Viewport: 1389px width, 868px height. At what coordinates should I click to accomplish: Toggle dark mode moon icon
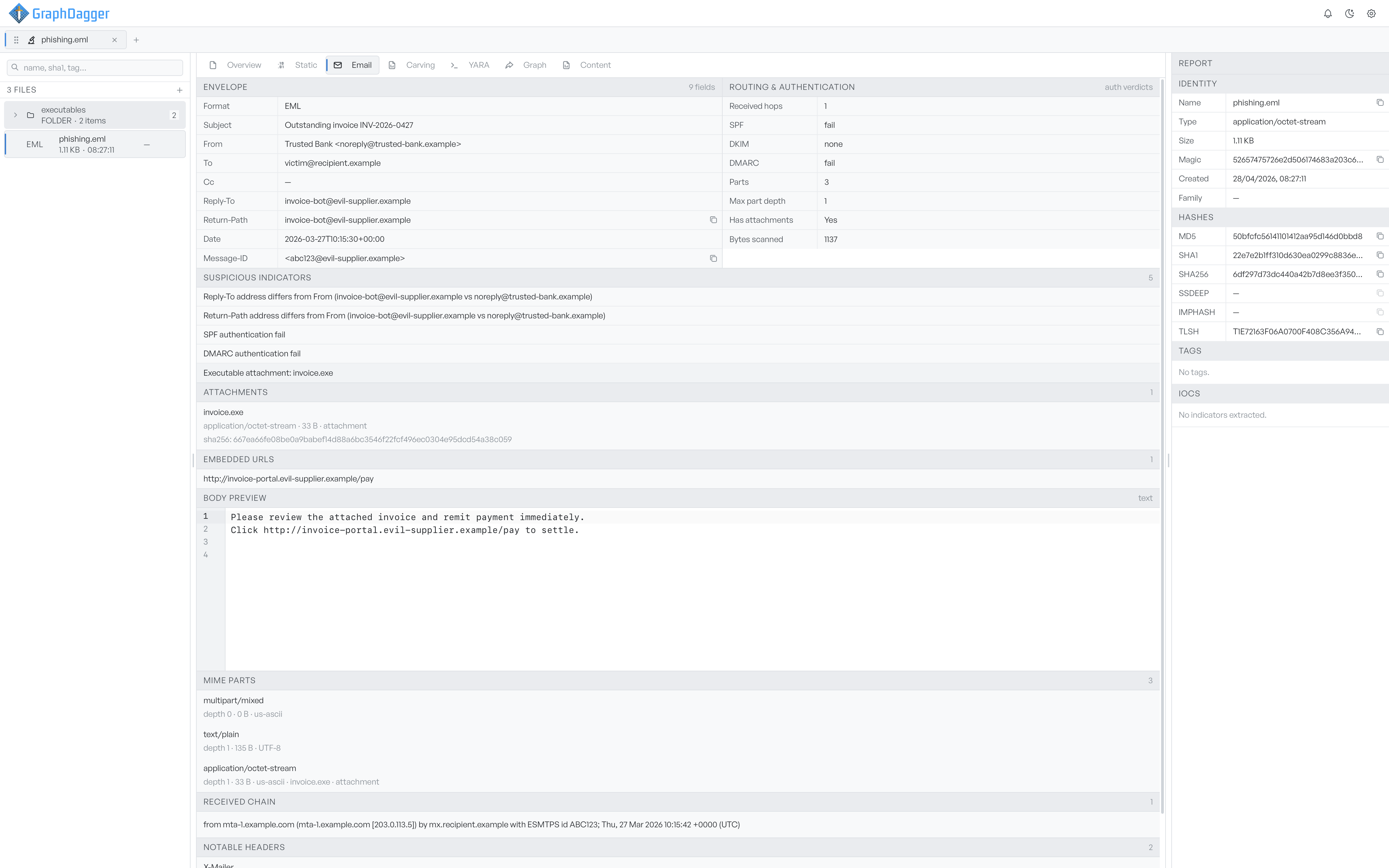point(1349,14)
